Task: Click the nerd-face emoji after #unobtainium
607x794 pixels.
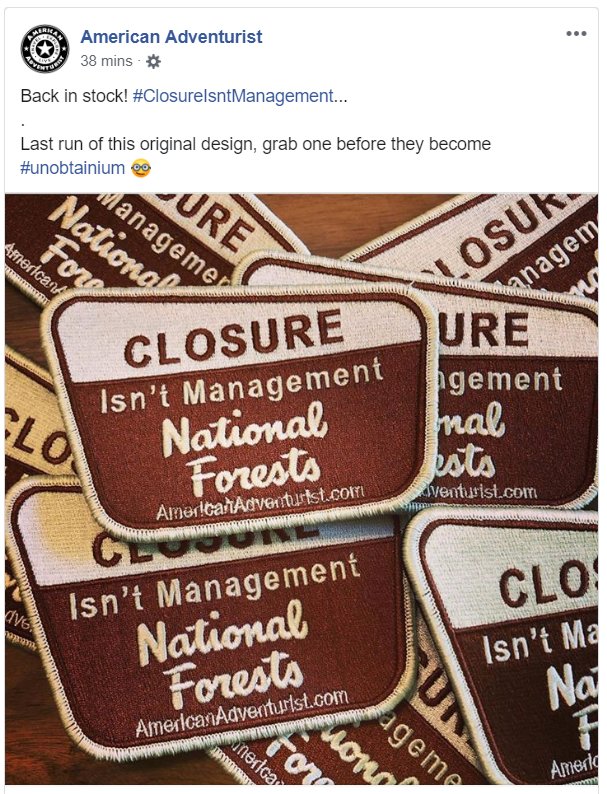Action: point(141,168)
